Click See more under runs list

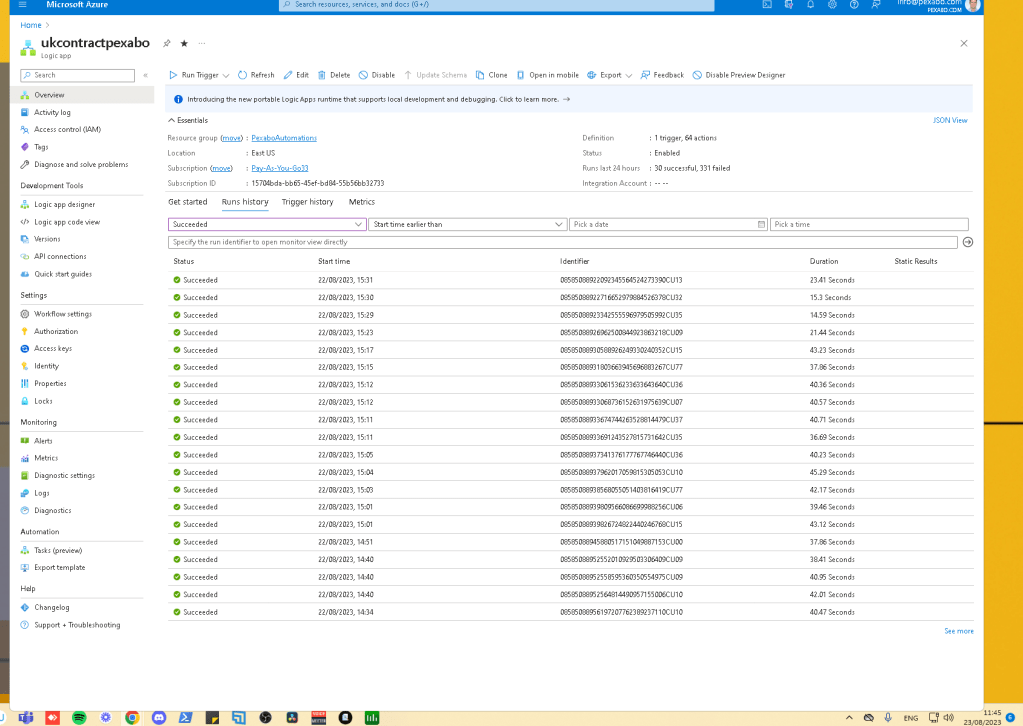click(x=958, y=631)
